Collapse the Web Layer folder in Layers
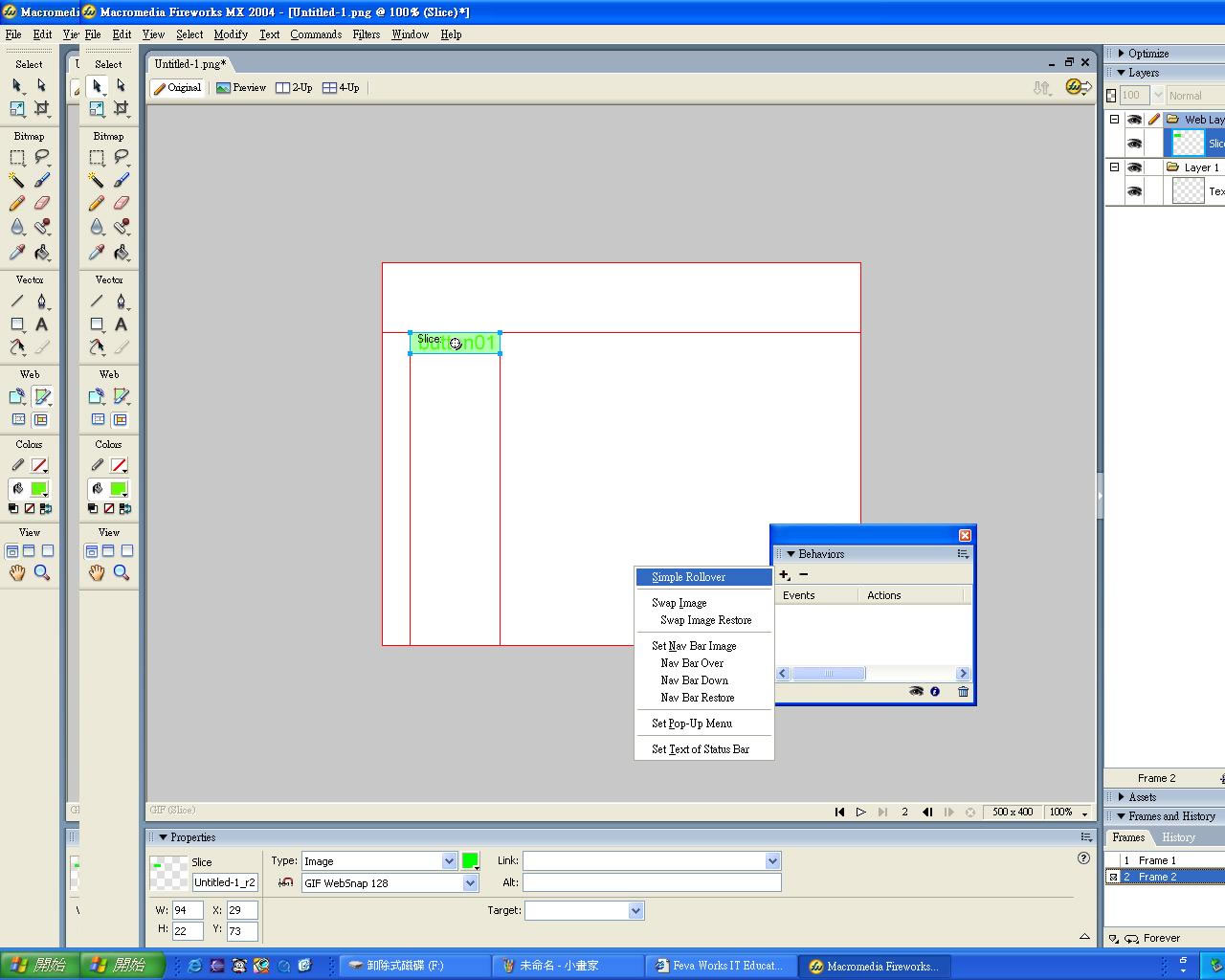 point(1114,120)
